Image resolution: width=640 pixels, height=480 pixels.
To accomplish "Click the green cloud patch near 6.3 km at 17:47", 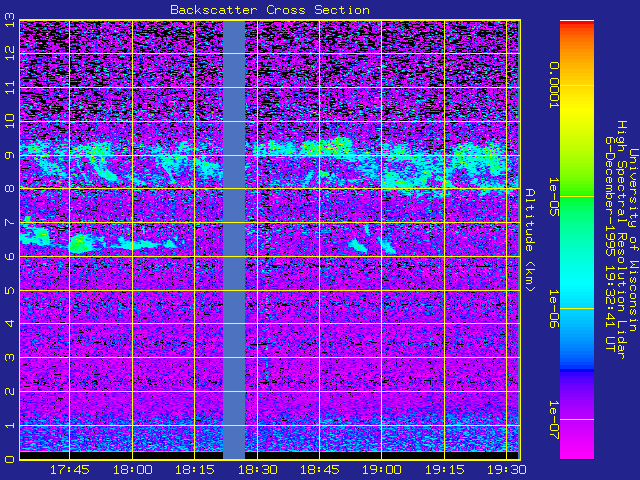I will point(79,243).
